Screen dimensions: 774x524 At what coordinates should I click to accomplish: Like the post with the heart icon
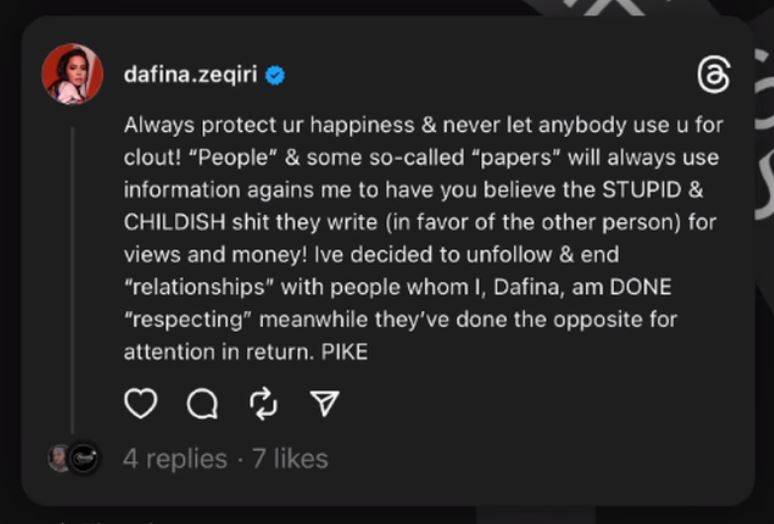[x=141, y=404]
